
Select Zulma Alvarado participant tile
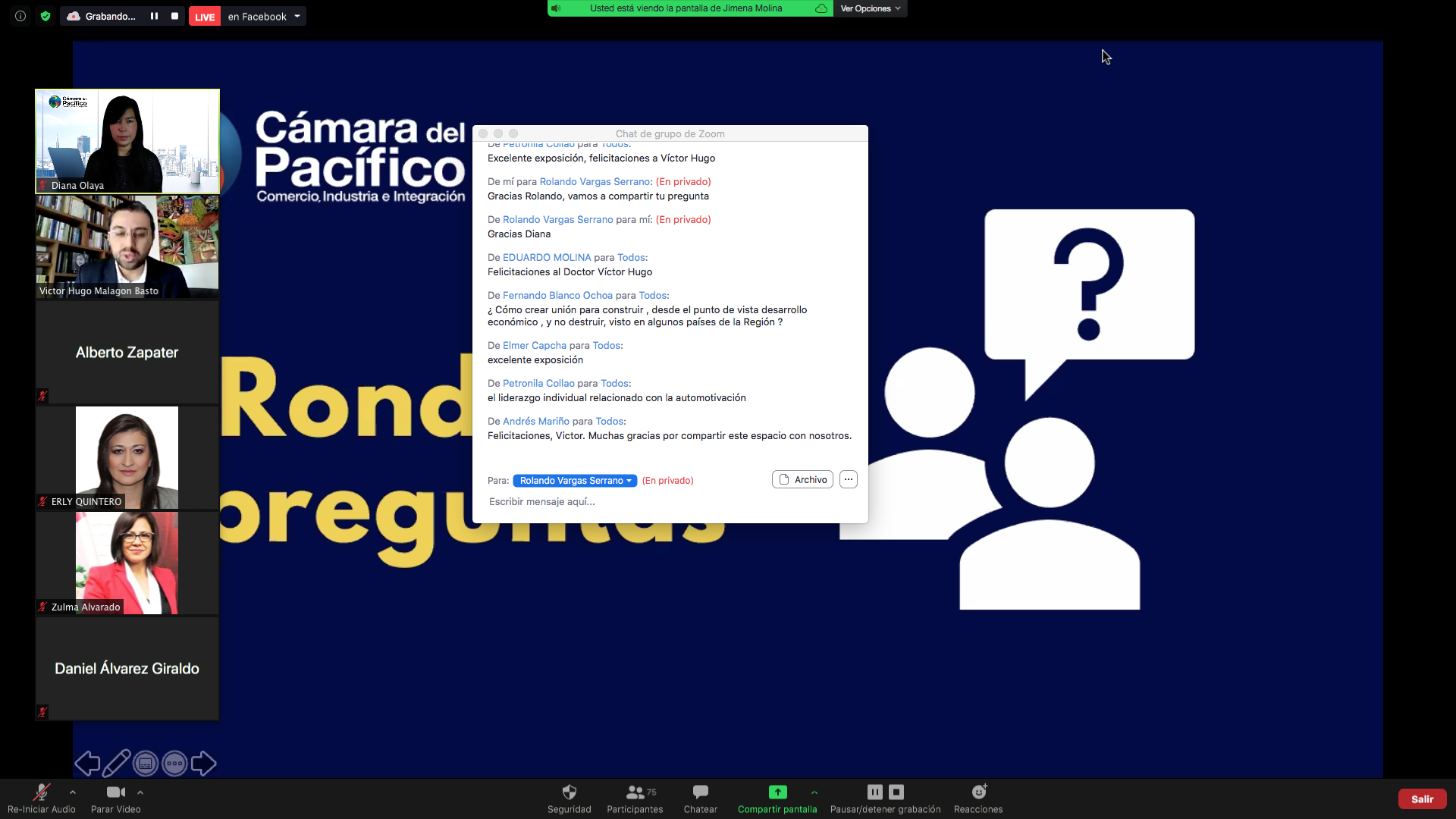click(127, 563)
